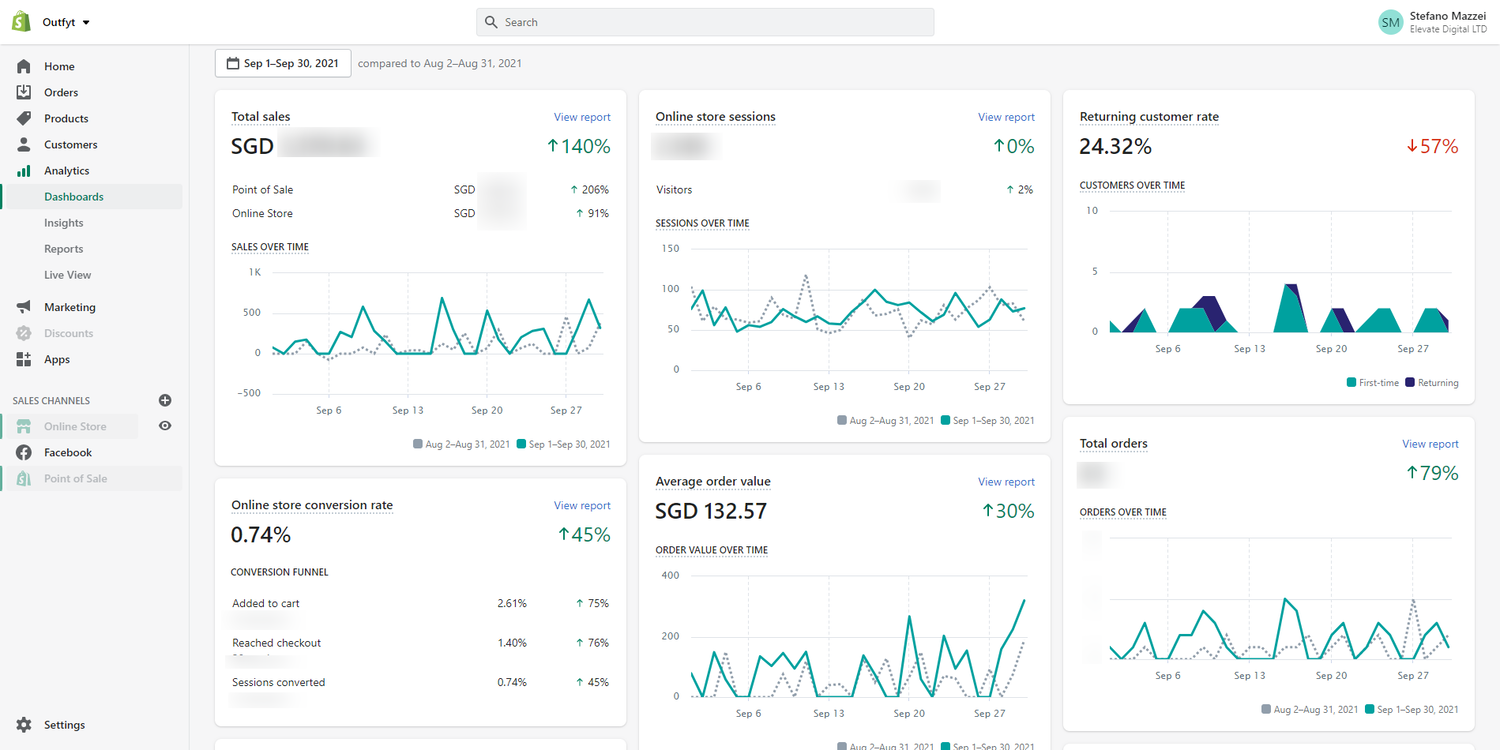Click the Point of Sale sales row
This screenshot has height=750, width=1500.
coord(420,190)
